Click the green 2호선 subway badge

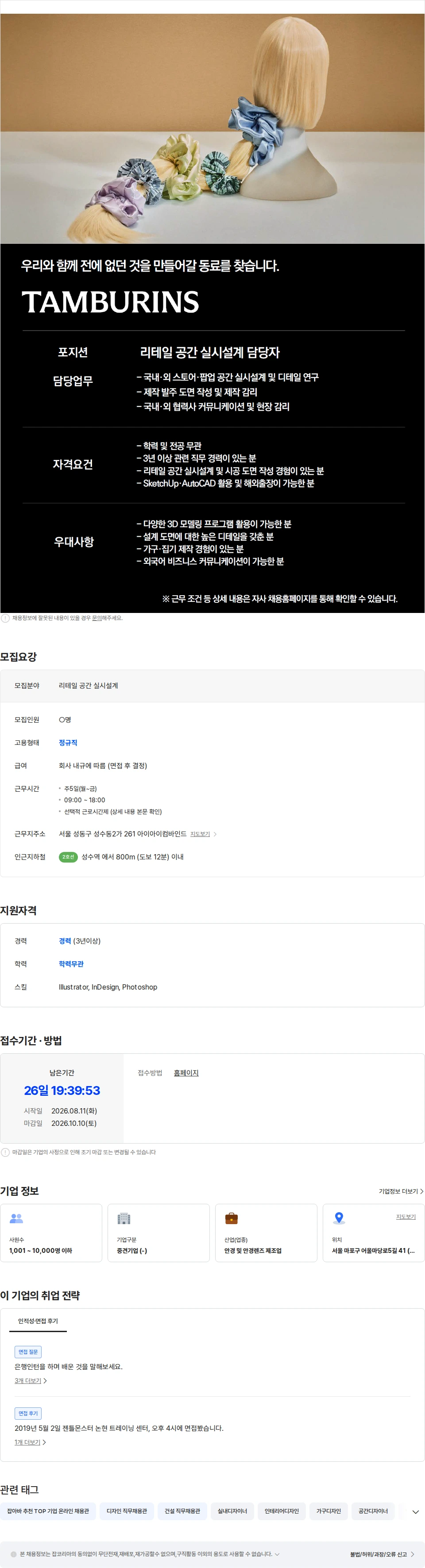(x=68, y=857)
